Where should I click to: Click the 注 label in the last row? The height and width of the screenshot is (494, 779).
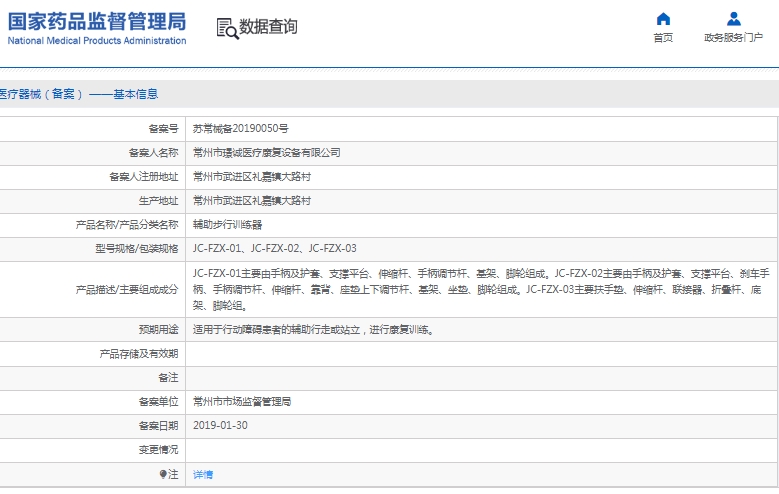tap(173, 474)
